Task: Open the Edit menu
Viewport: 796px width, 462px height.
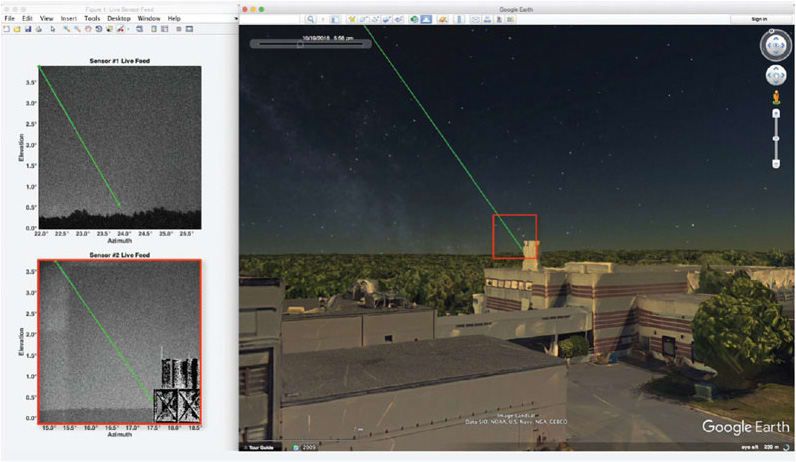Action: 27,18
